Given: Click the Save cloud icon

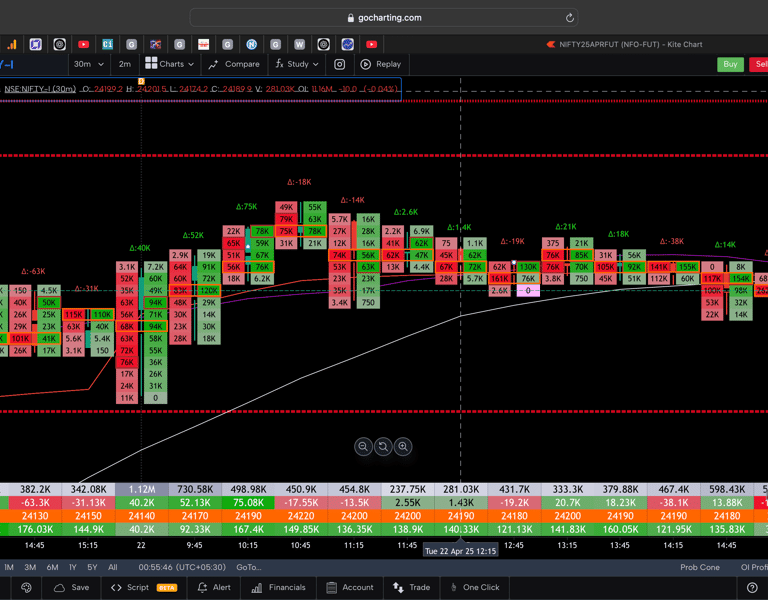Looking at the screenshot, I should click(59, 587).
